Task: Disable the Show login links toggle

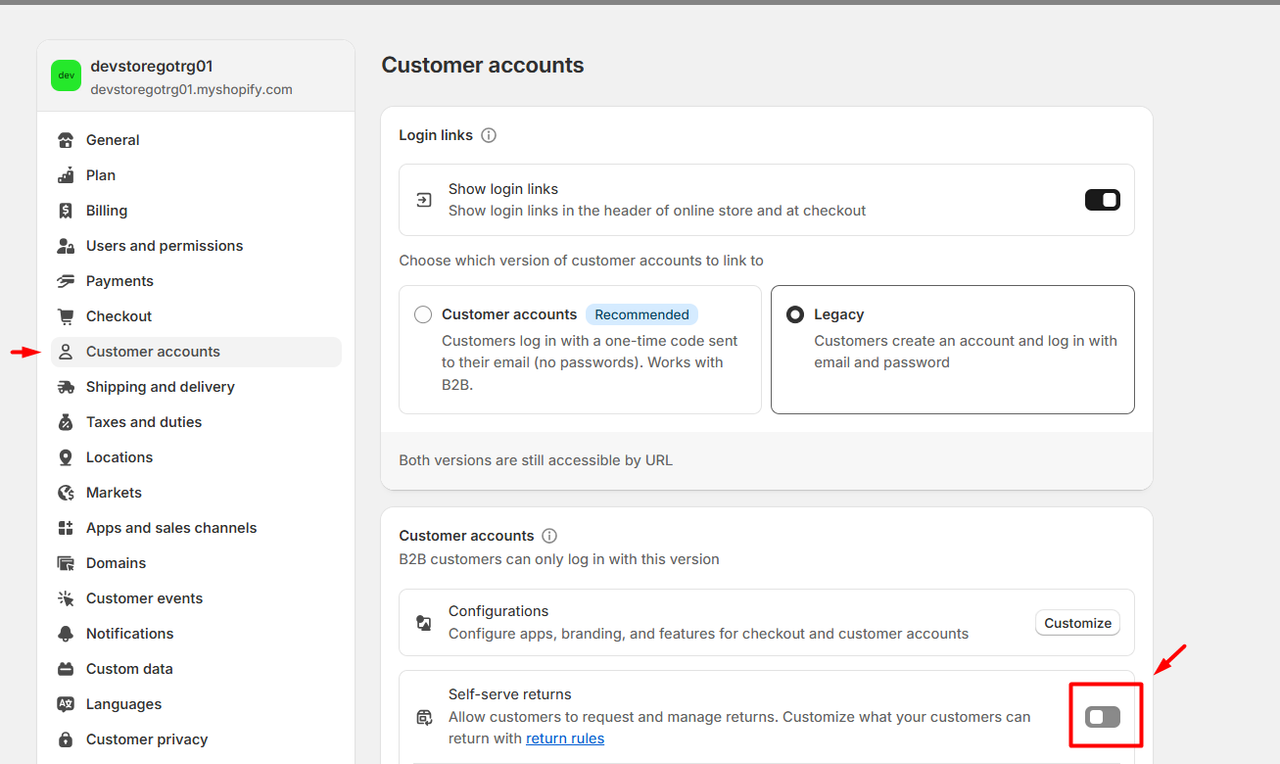Action: coord(1102,200)
